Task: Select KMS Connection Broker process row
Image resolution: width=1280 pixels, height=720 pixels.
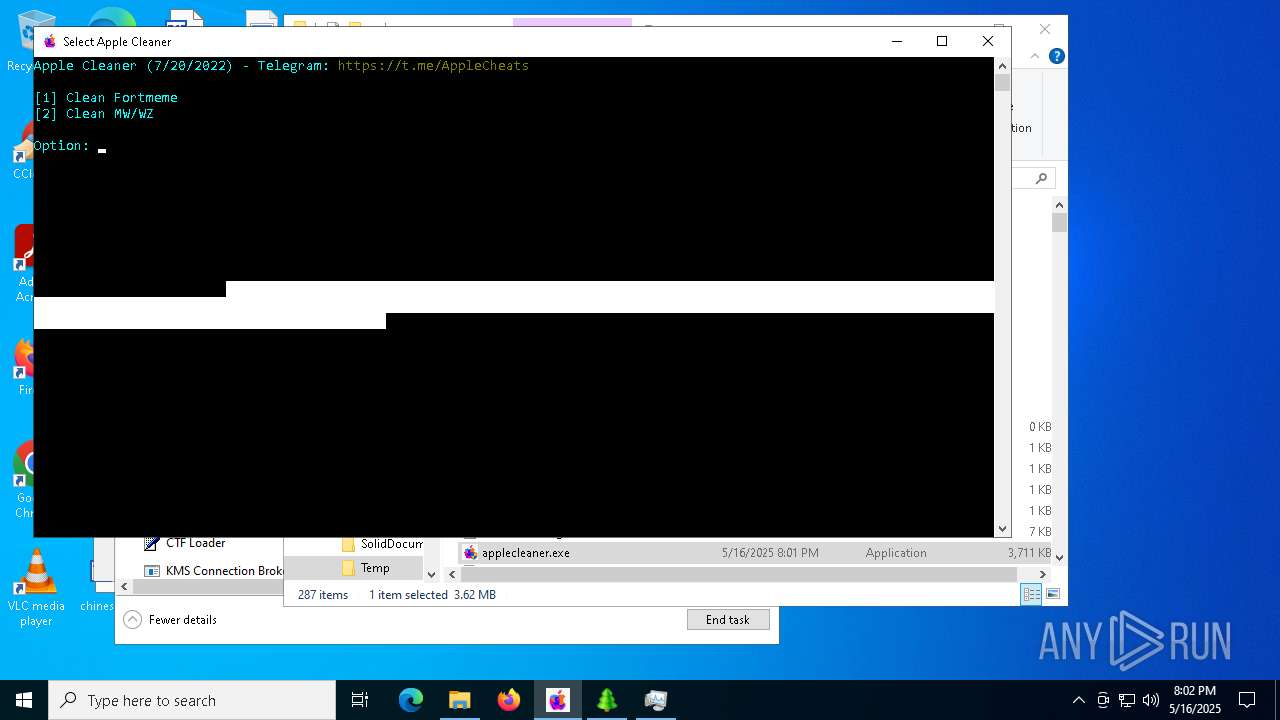Action: [x=214, y=571]
